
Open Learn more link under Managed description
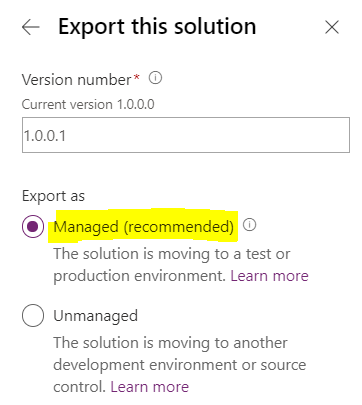tap(269, 276)
